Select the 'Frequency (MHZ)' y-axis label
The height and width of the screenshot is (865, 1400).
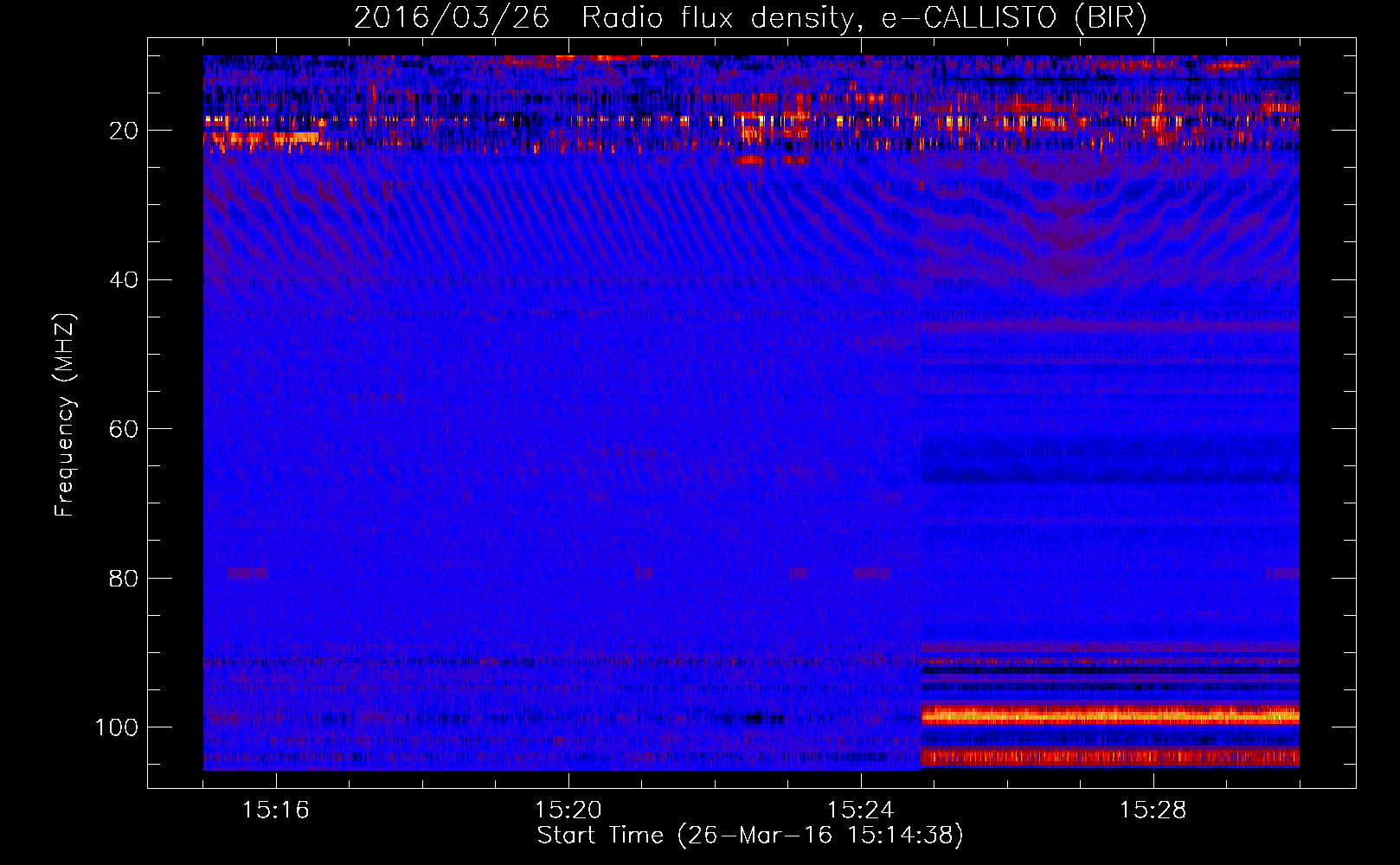click(65, 414)
